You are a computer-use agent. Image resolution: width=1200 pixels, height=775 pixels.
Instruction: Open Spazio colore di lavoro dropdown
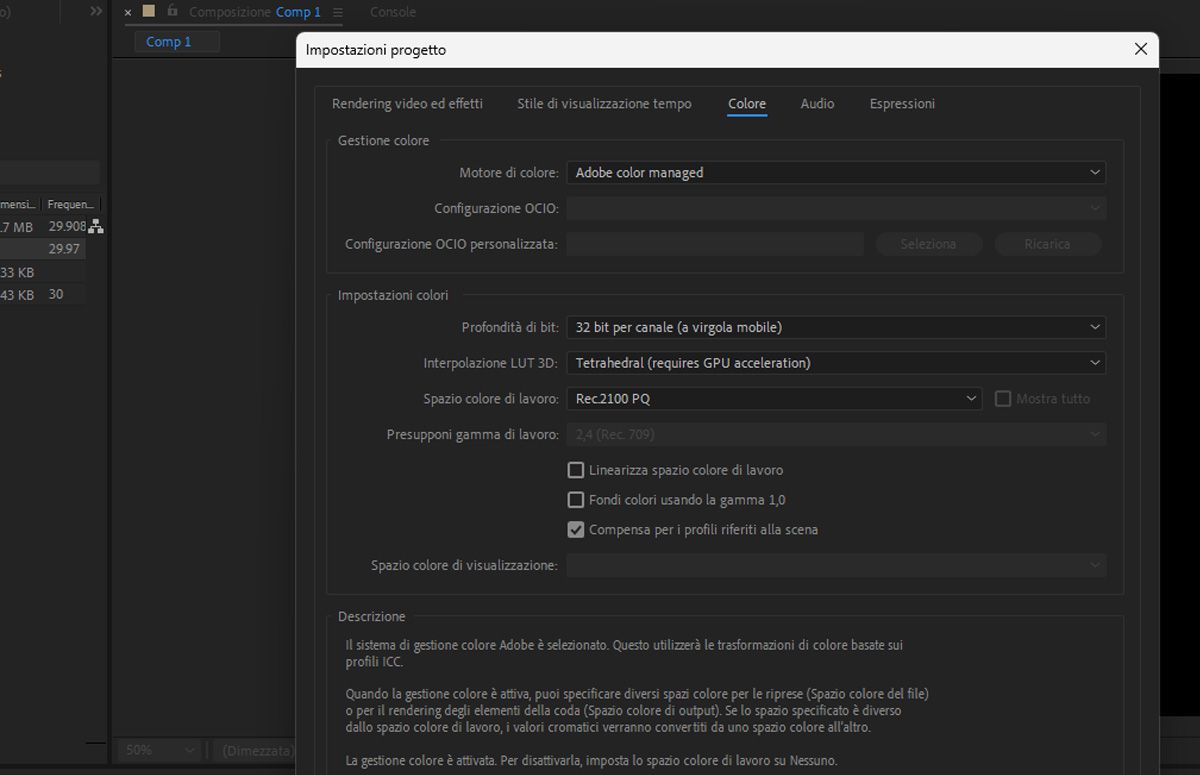coord(775,399)
